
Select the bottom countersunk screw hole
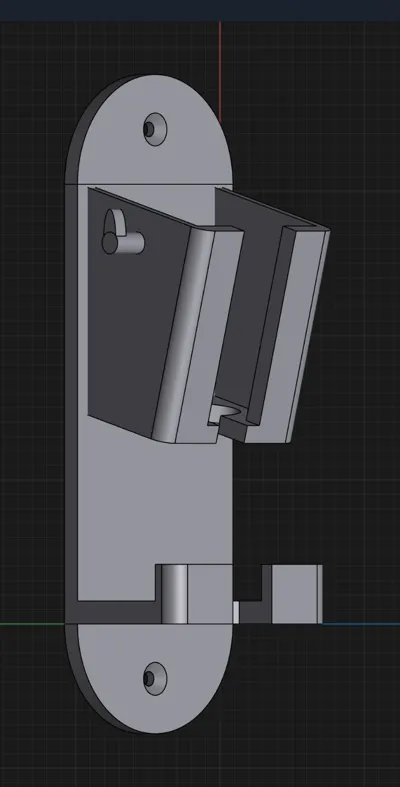(x=155, y=679)
